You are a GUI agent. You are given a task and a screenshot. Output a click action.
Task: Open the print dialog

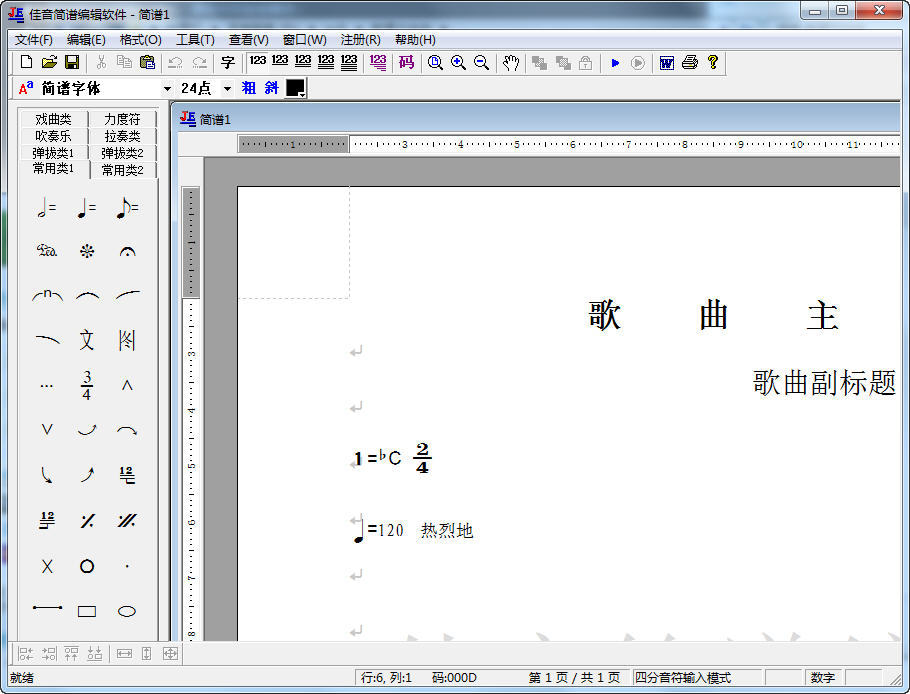point(690,62)
